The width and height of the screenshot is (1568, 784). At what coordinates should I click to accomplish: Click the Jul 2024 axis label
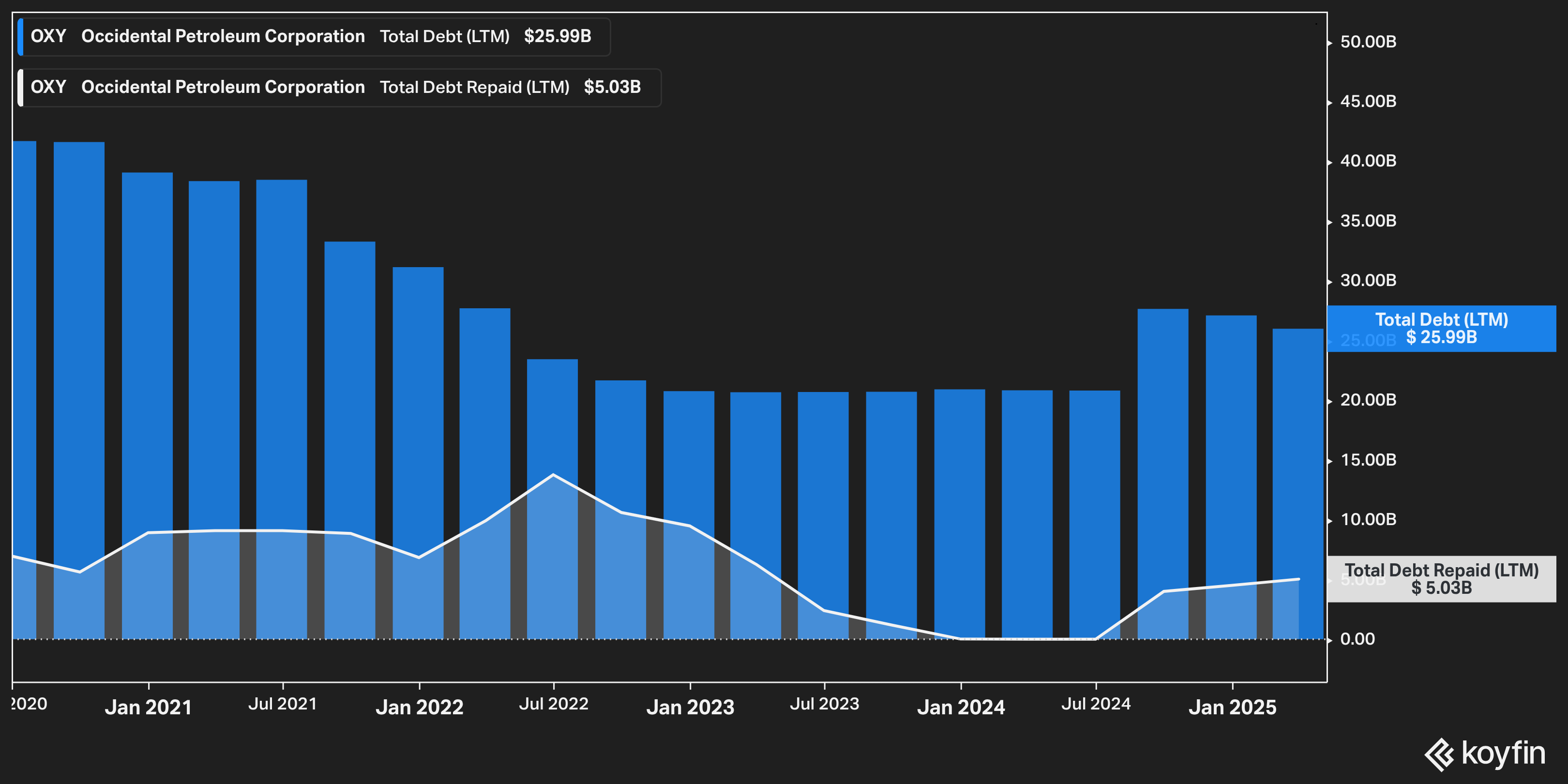(x=1096, y=704)
